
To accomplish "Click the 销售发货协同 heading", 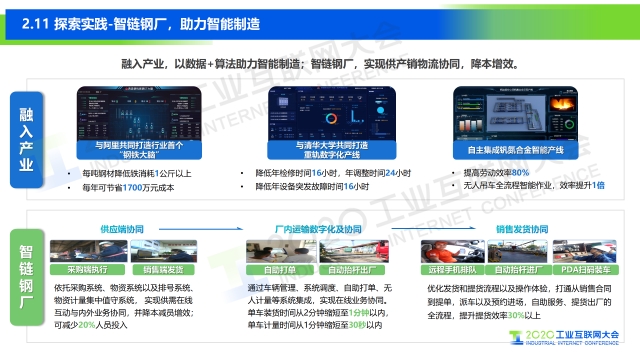I will pyautogui.click(x=522, y=229).
